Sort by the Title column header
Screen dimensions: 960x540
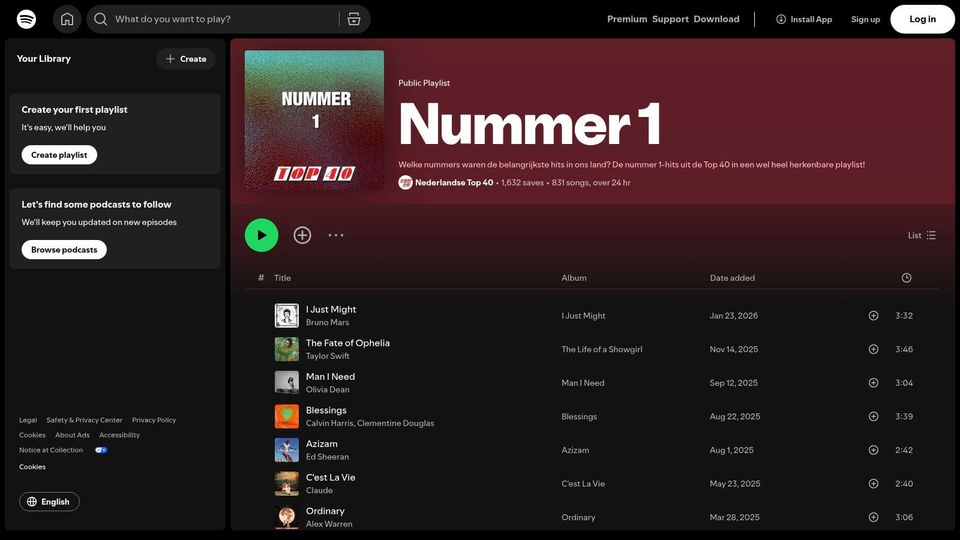[x=282, y=278]
